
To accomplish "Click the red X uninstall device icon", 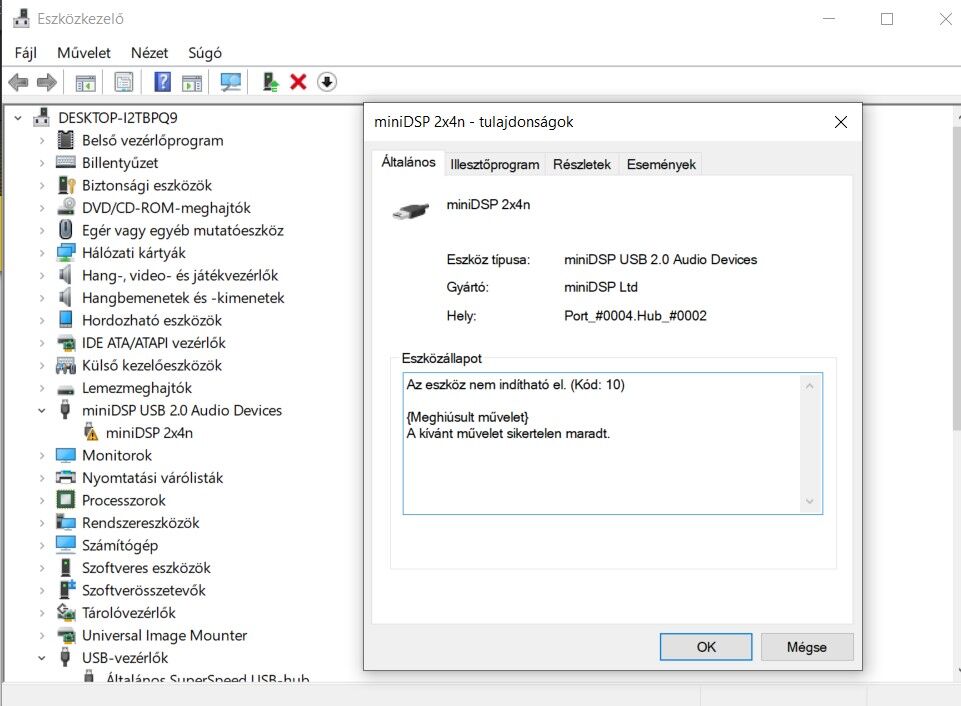I will tap(298, 82).
